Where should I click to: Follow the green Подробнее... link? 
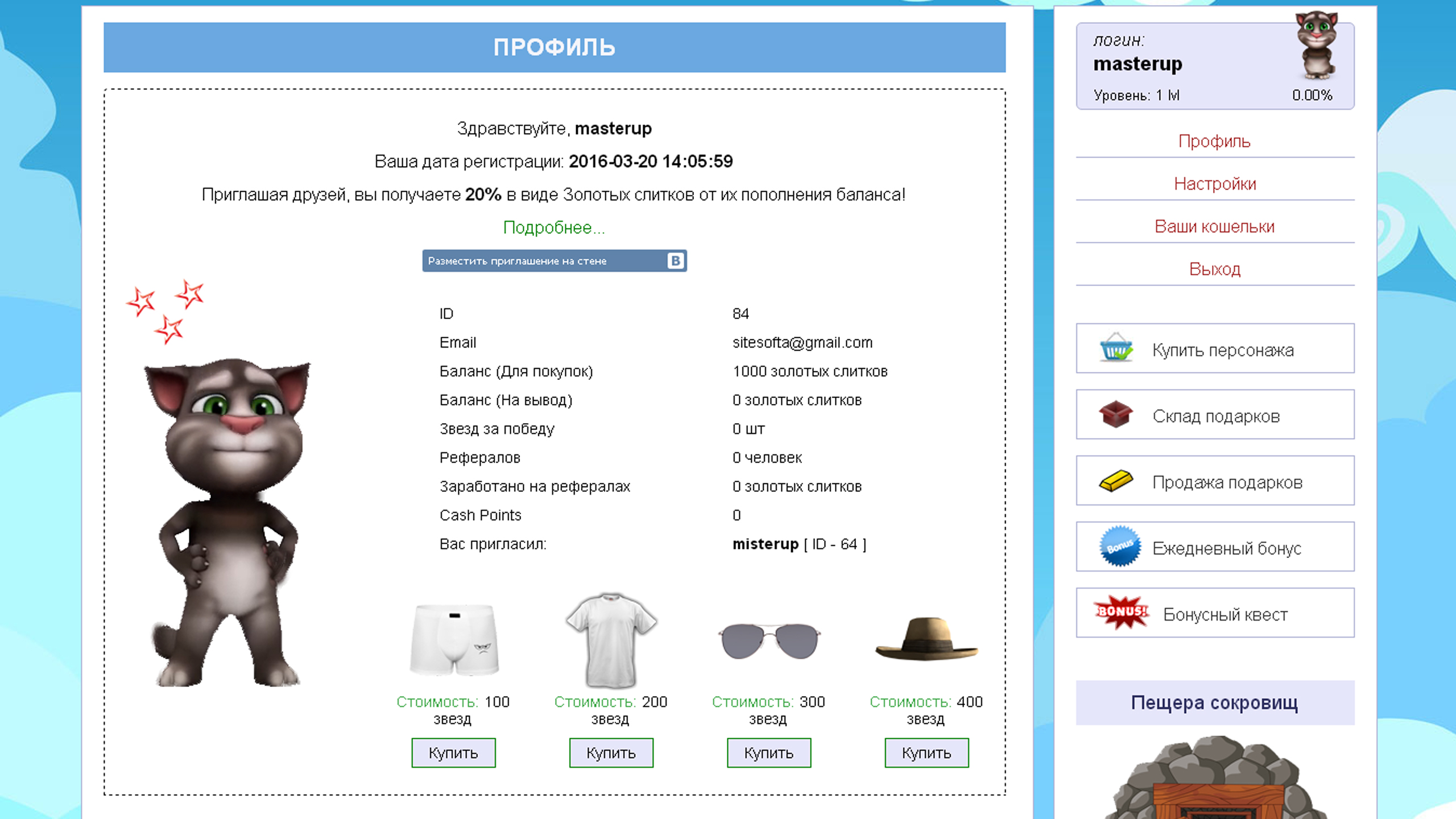coord(554,227)
